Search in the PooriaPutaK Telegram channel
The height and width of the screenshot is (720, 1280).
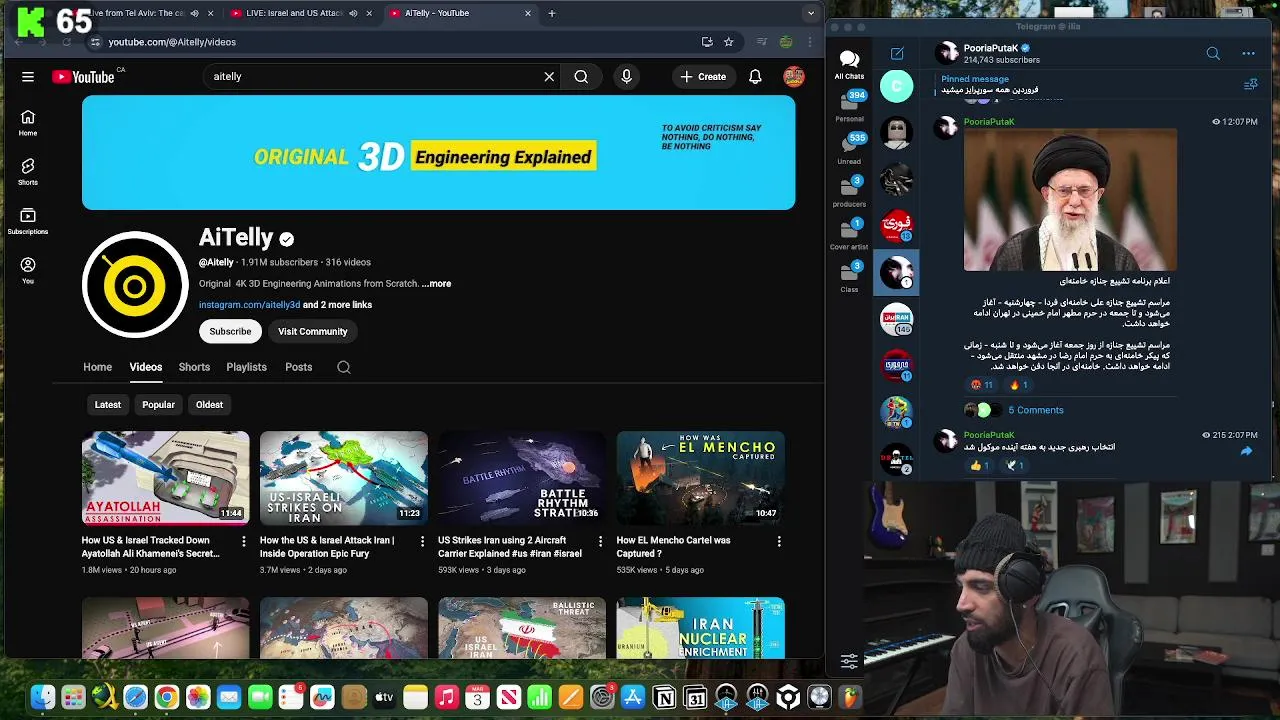(x=1213, y=53)
